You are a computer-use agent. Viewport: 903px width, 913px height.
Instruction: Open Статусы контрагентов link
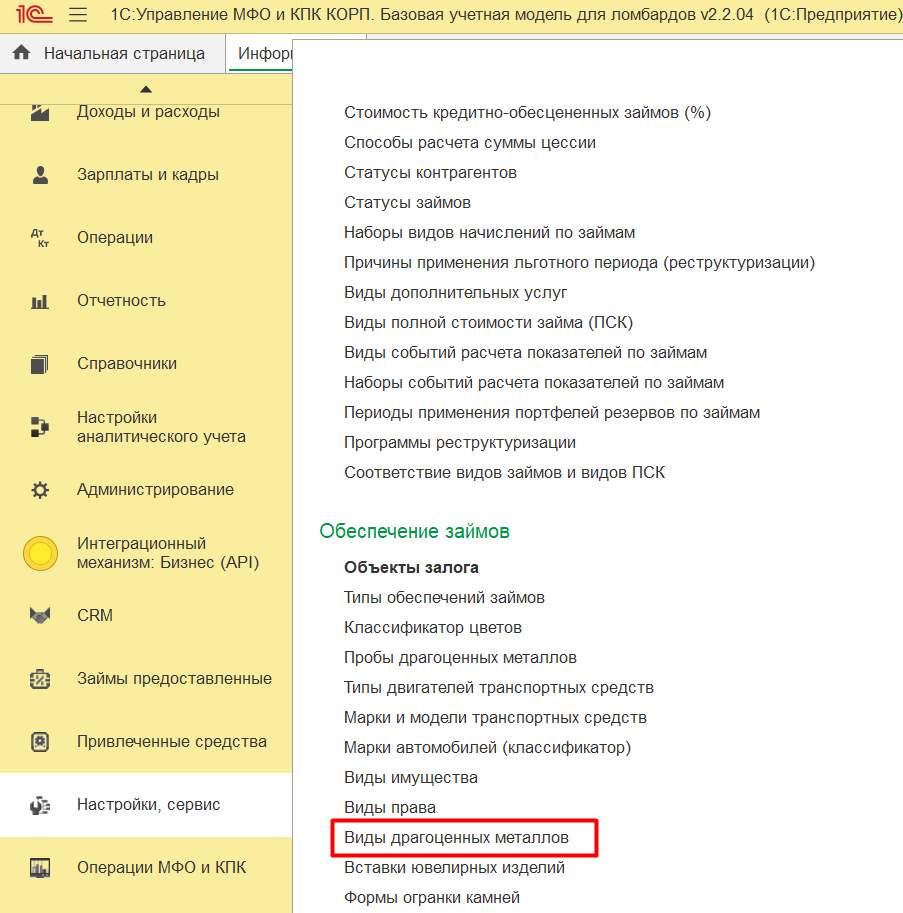click(x=430, y=172)
